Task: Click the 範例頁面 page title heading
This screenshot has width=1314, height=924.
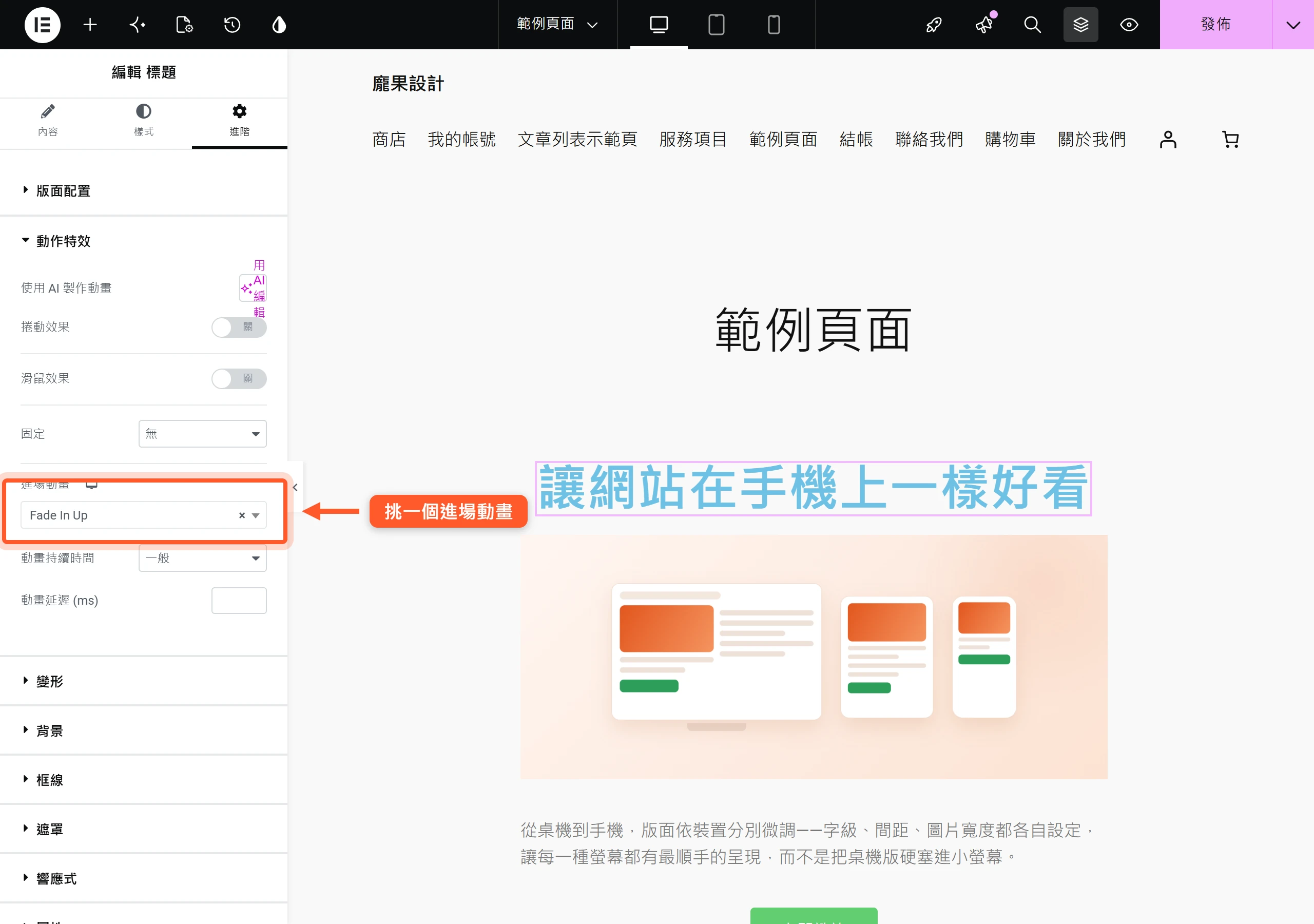Action: 813,329
